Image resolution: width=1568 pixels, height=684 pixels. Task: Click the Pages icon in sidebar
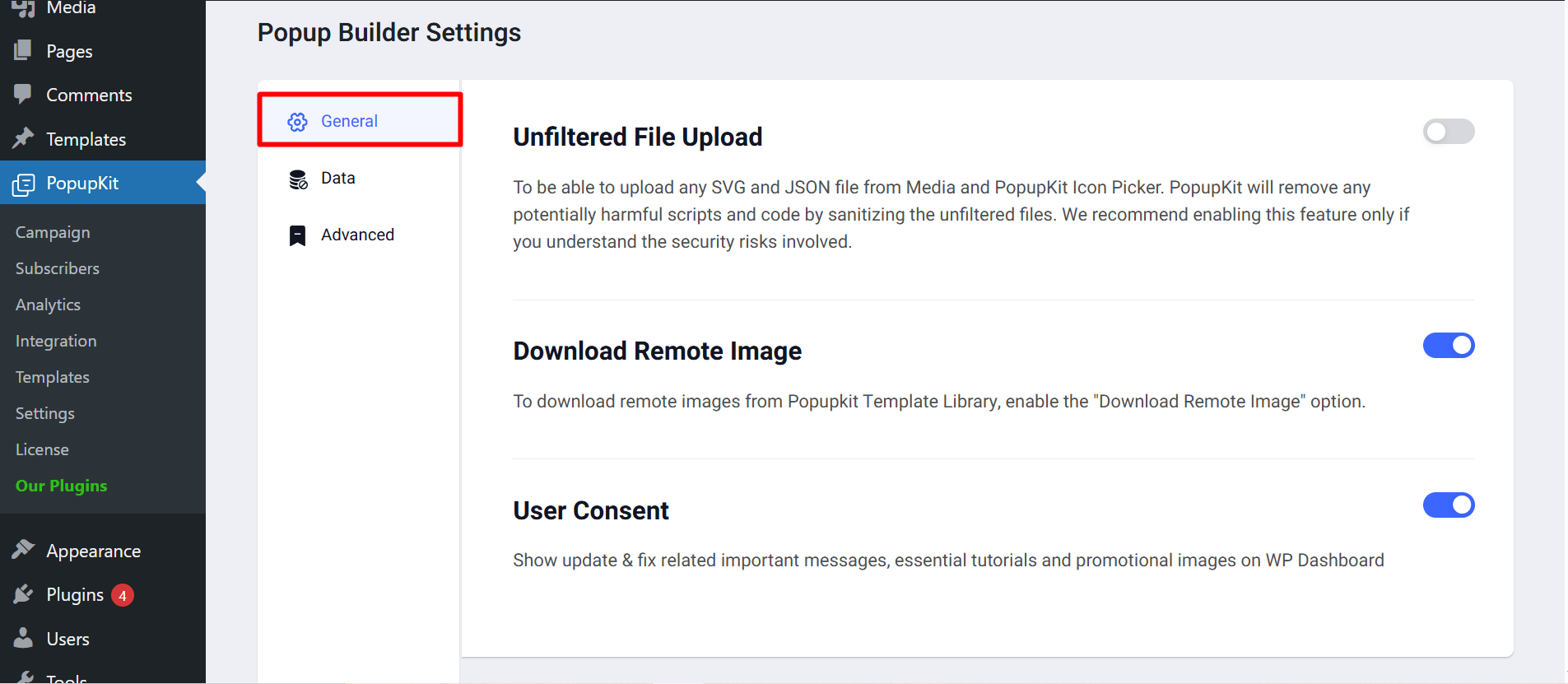point(23,51)
